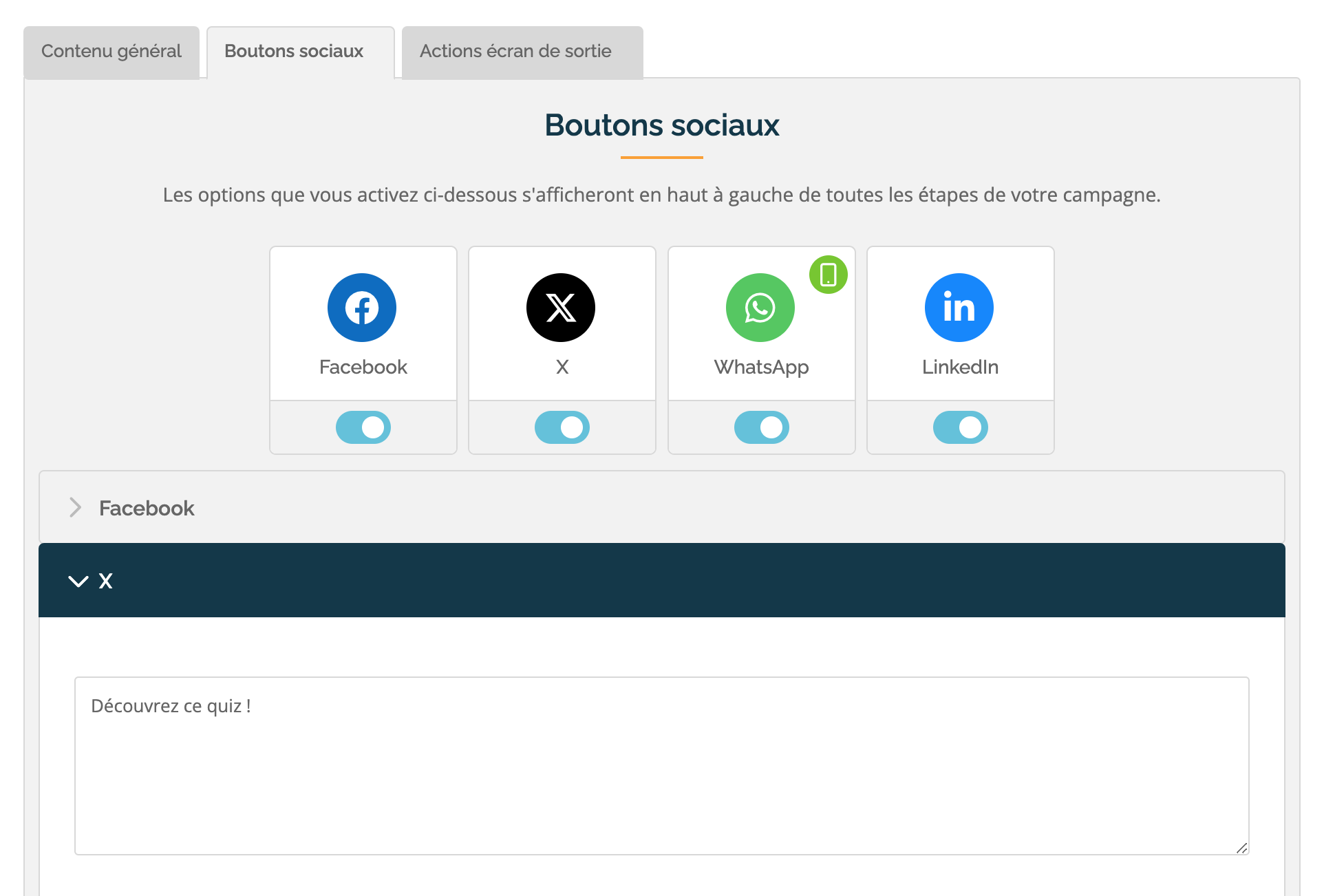Viewport: 1324px width, 896px height.
Task: Collapse the X accordion section
Action: [662, 580]
